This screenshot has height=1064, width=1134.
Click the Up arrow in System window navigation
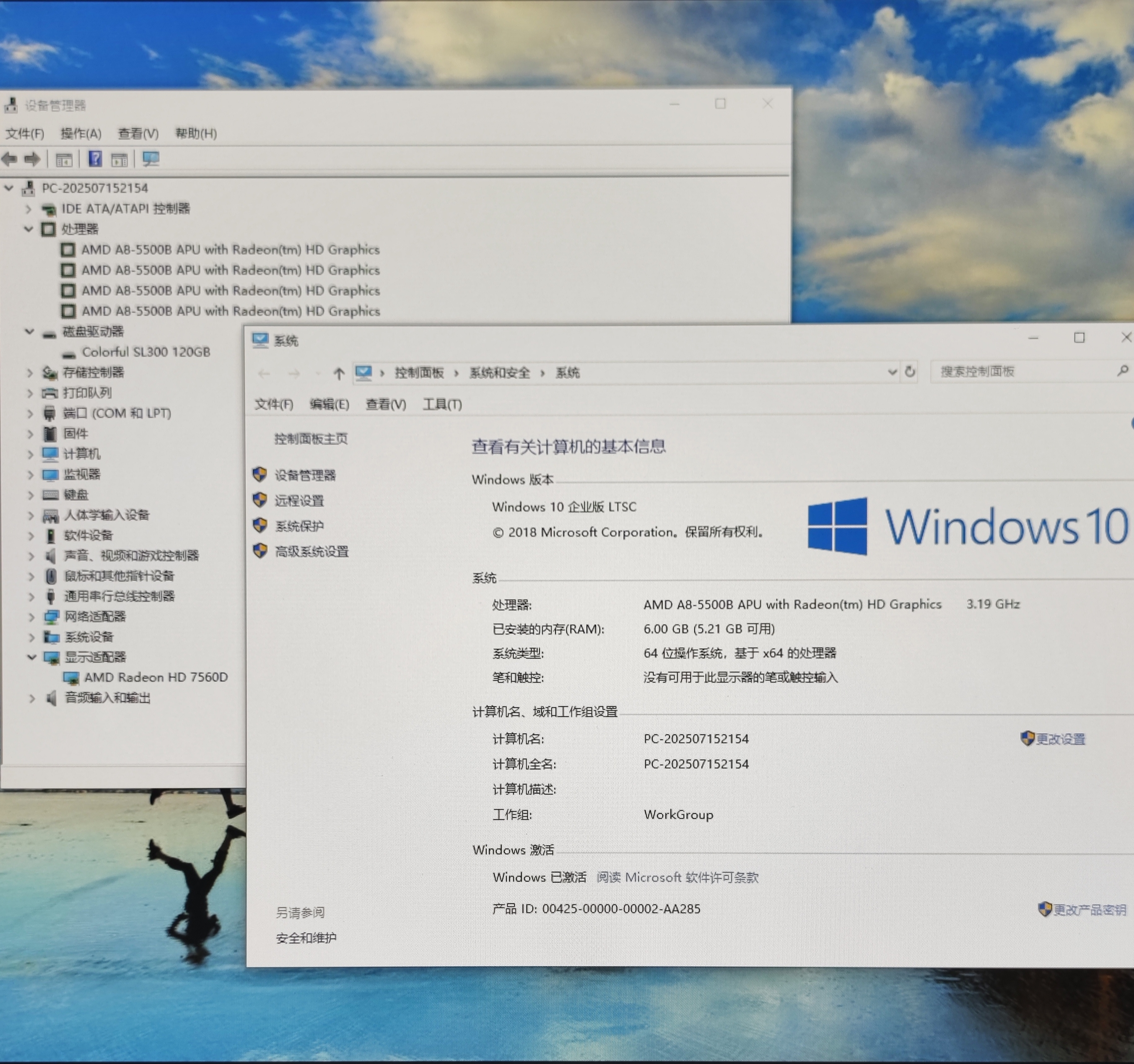[339, 374]
